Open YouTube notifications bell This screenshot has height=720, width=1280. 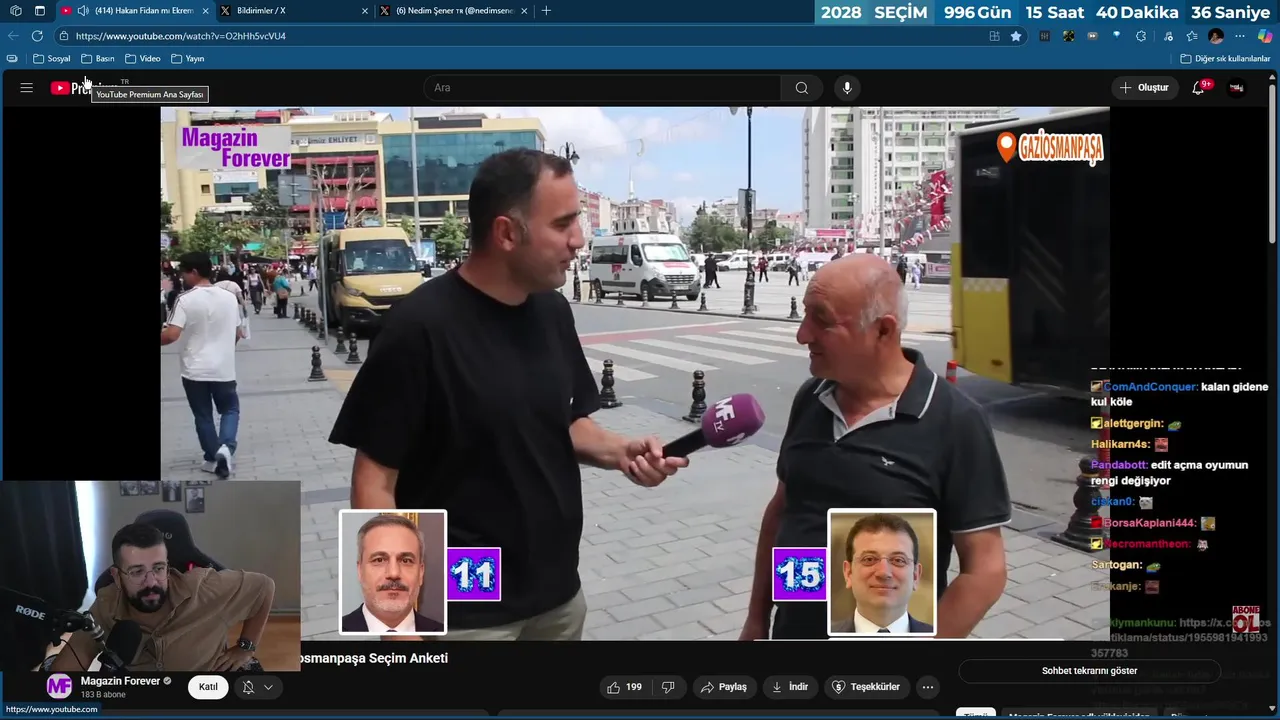[1199, 88]
